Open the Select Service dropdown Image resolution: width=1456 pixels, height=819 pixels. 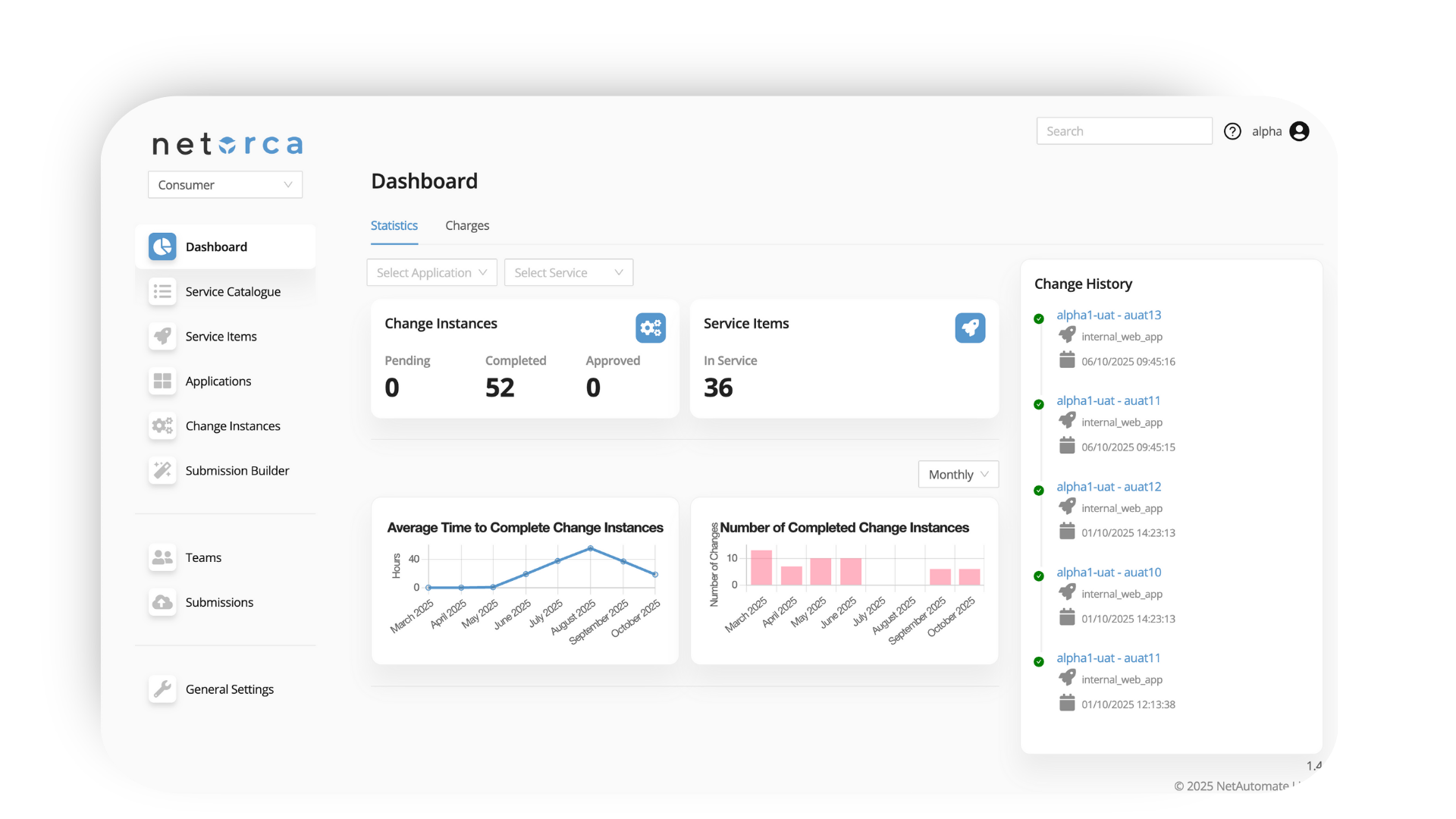(568, 273)
